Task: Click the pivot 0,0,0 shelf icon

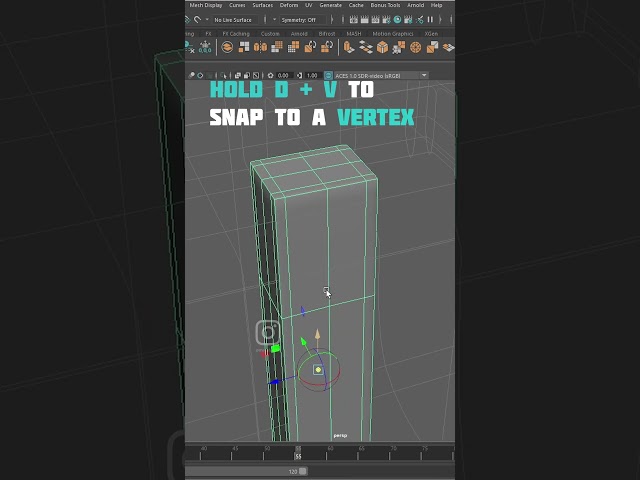Action: (205, 47)
